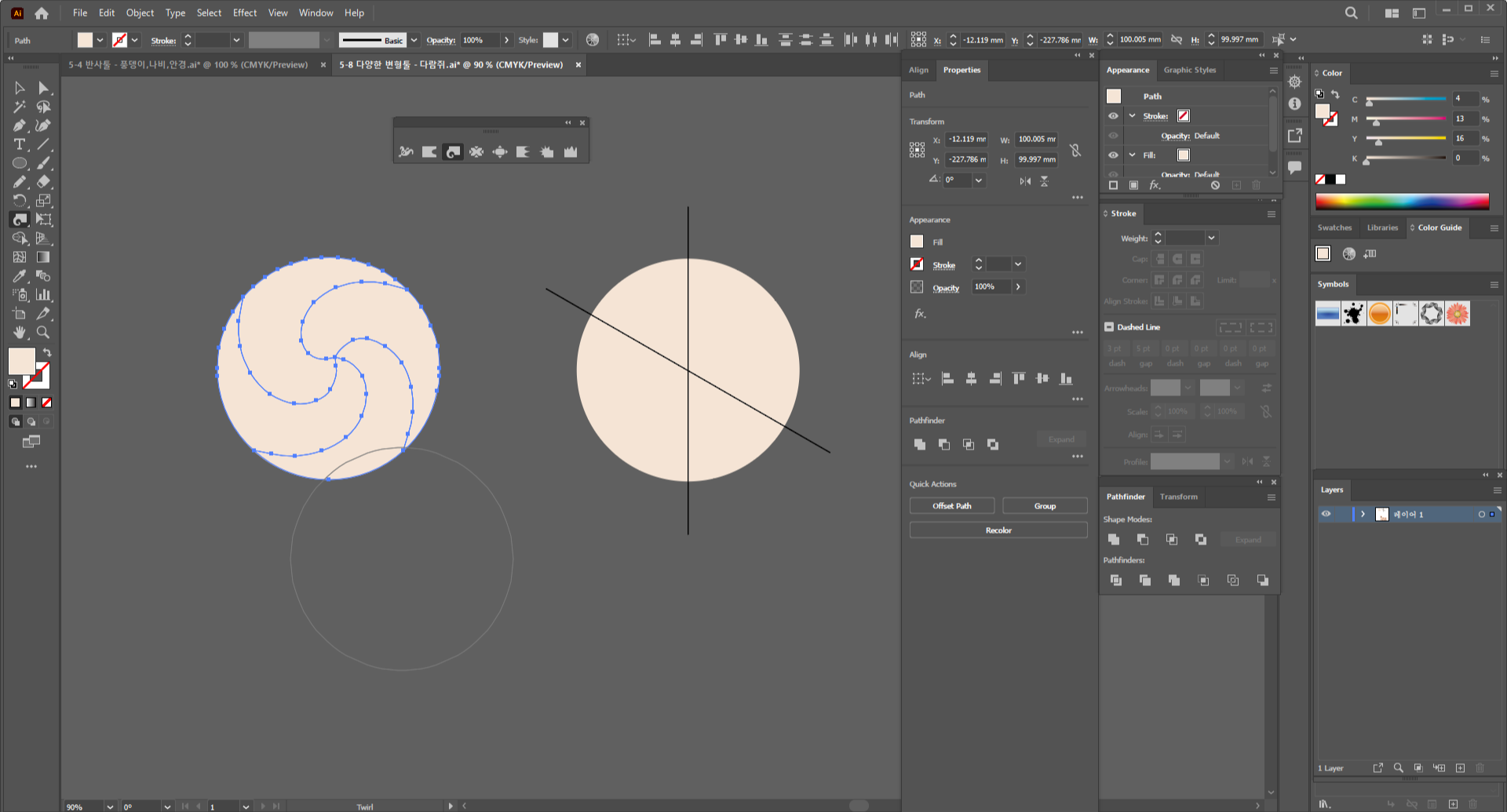Switch to the Graphic Styles tab

tap(1190, 70)
